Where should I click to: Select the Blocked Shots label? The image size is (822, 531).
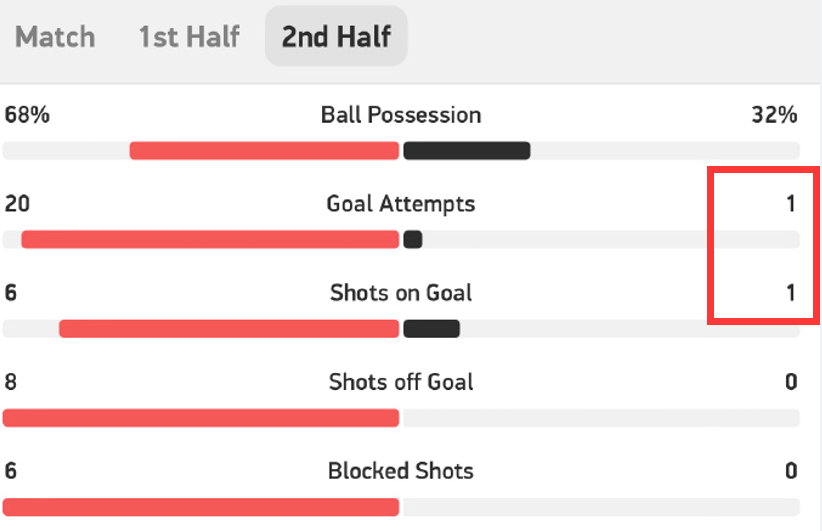coord(401,471)
